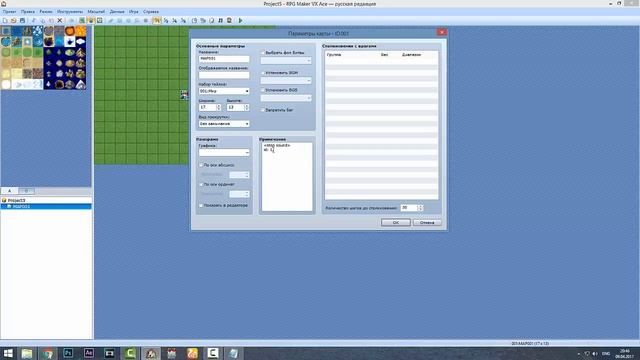Viewport: 640px width, 360px height.
Task: Save the project with the toolbar disk icon
Action: coord(22,20)
